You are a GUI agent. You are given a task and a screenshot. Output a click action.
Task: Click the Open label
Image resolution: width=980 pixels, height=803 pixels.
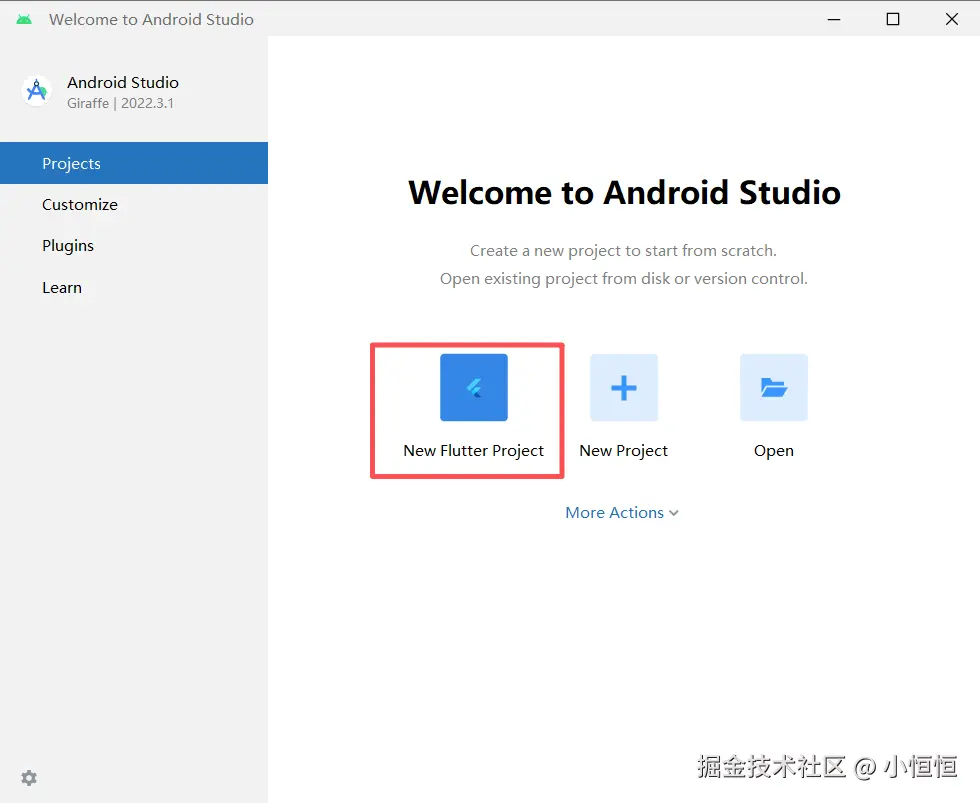pyautogui.click(x=774, y=451)
